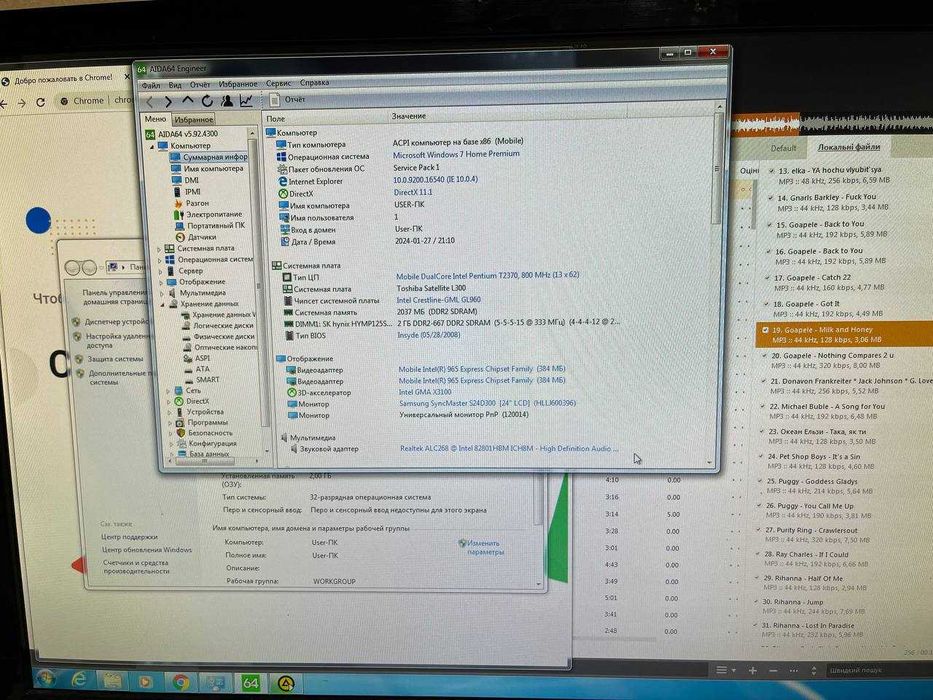Toggle checkmark for track 27 Purity Ring
933x700 pixels.
click(x=759, y=530)
